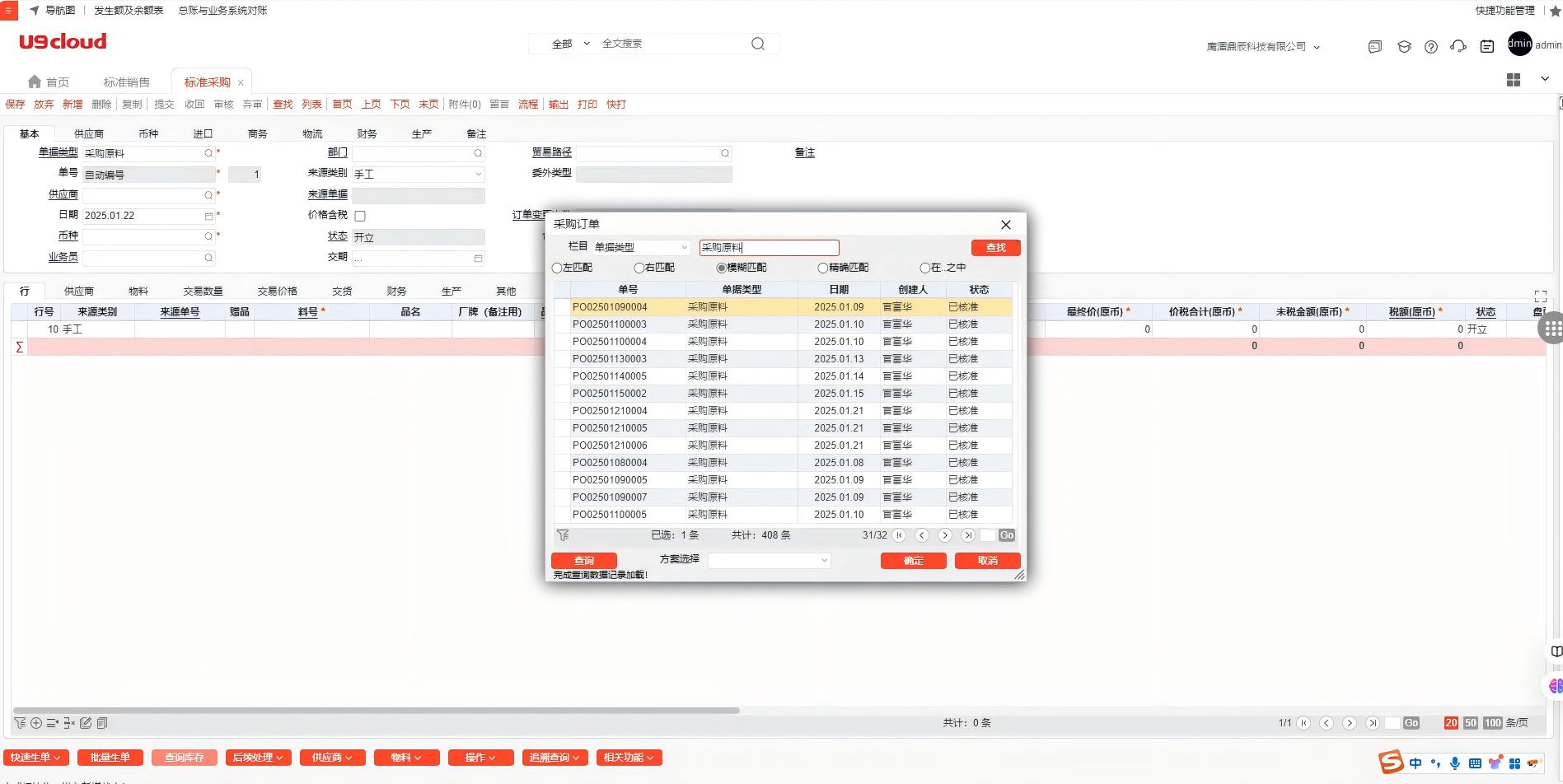Open the 财务 header tab

367,133
